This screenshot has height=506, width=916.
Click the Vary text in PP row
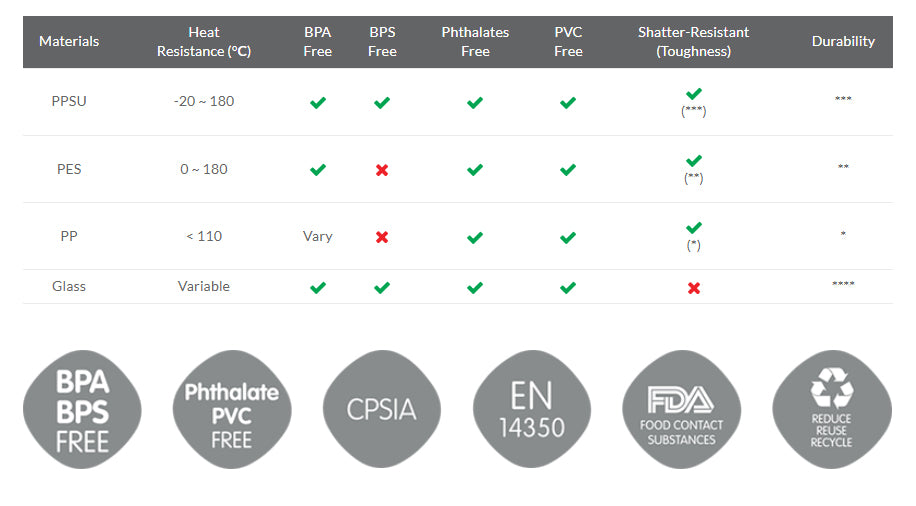tap(318, 237)
